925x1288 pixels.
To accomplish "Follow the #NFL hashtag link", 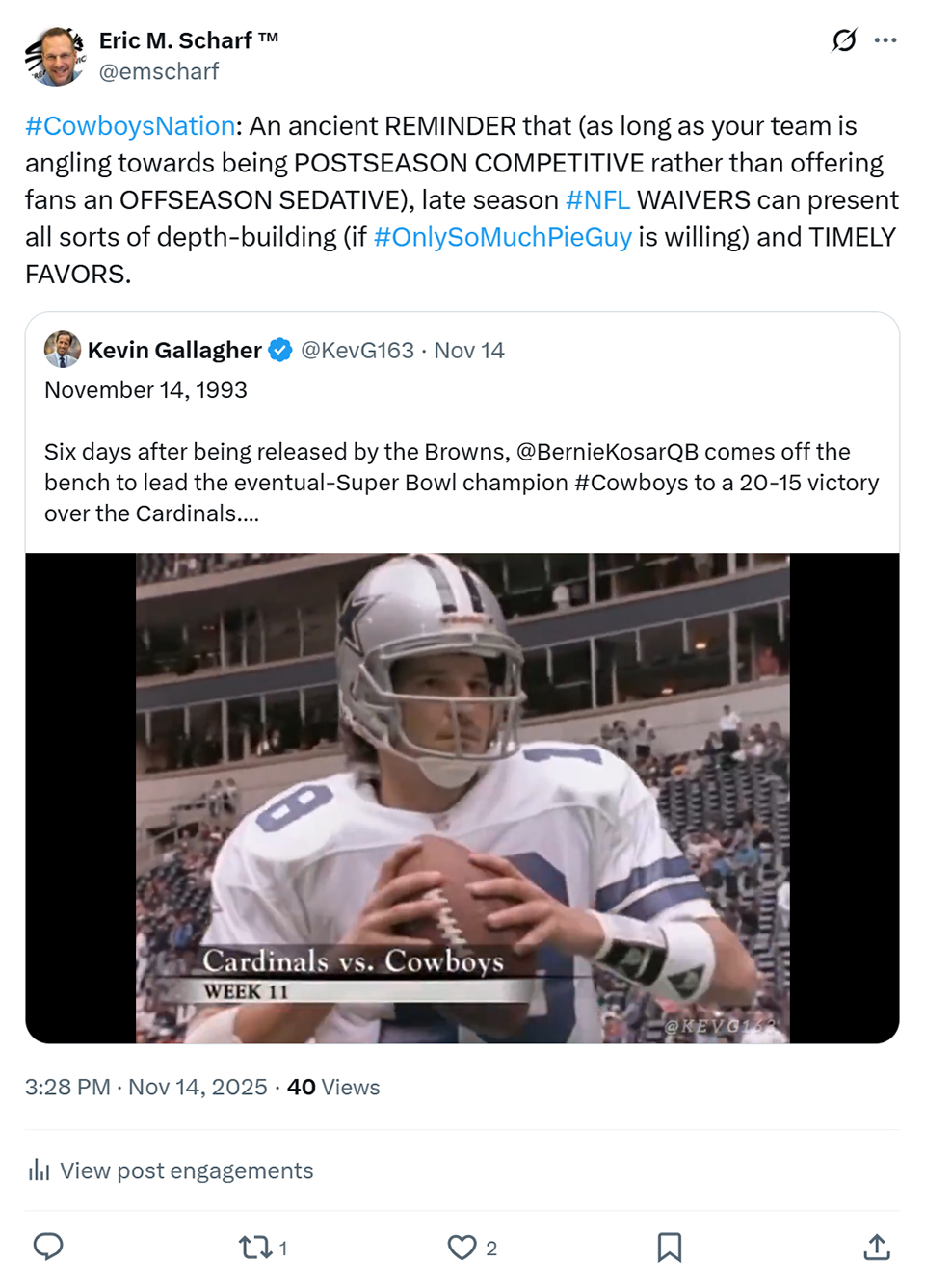I will pos(597,200).
